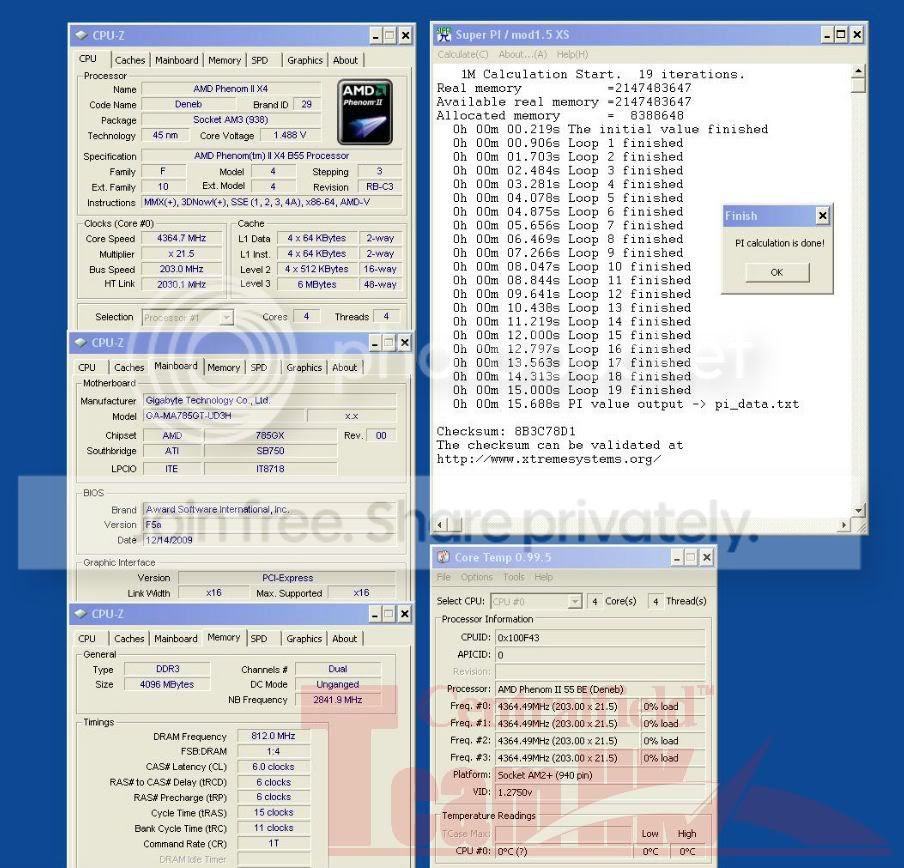The image size is (904, 868).
Task: Close the Finish dialog with X
Action: (x=822, y=216)
